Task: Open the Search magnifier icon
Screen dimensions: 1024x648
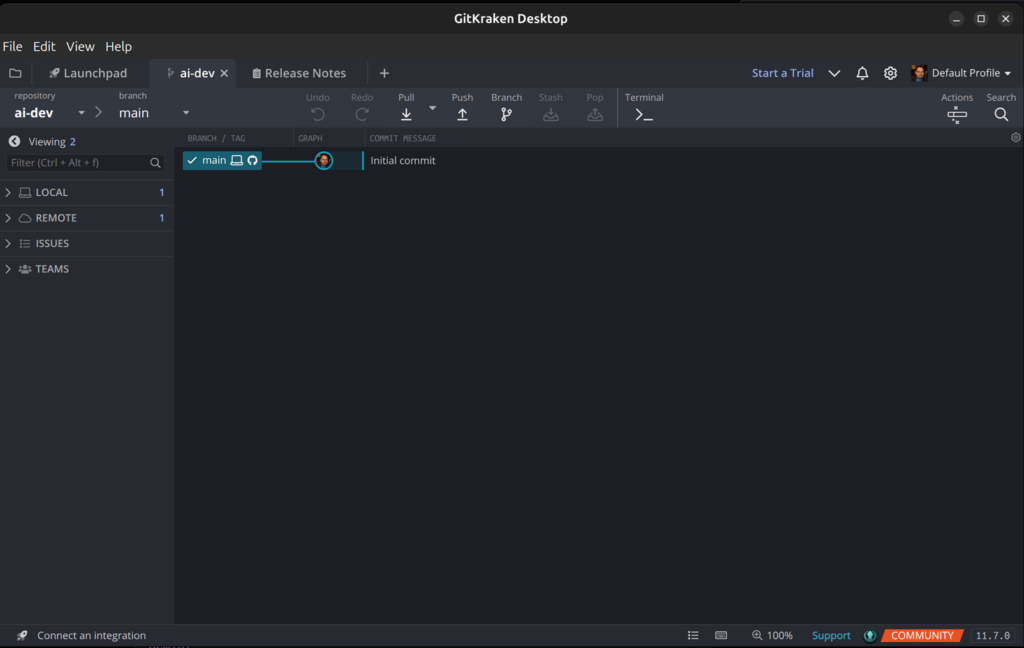Action: point(1001,114)
